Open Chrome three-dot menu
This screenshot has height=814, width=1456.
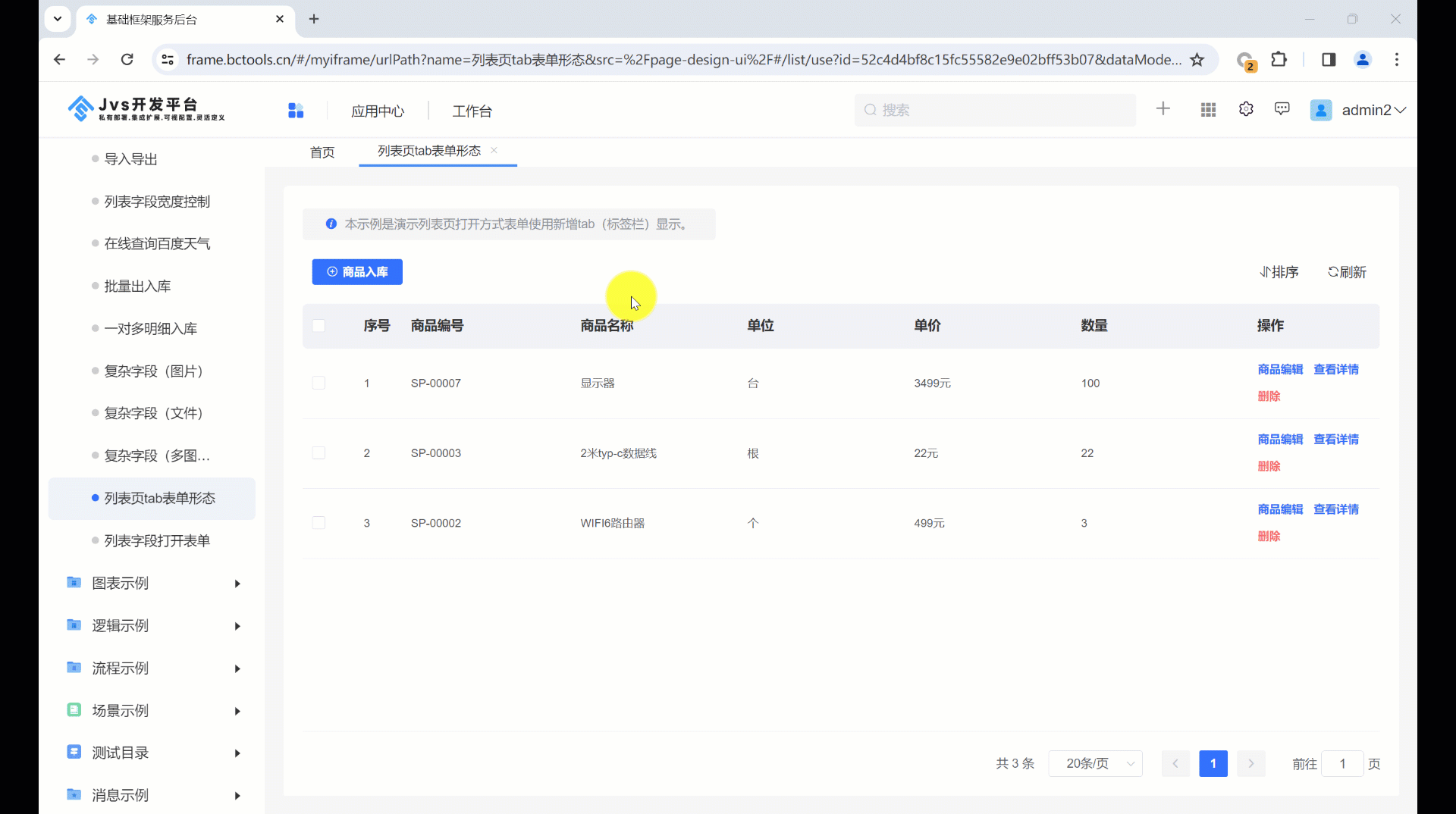(x=1397, y=59)
